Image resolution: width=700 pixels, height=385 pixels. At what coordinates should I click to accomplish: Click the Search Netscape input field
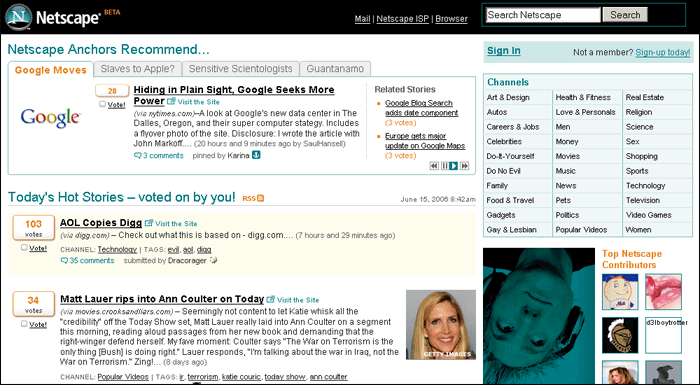click(543, 15)
